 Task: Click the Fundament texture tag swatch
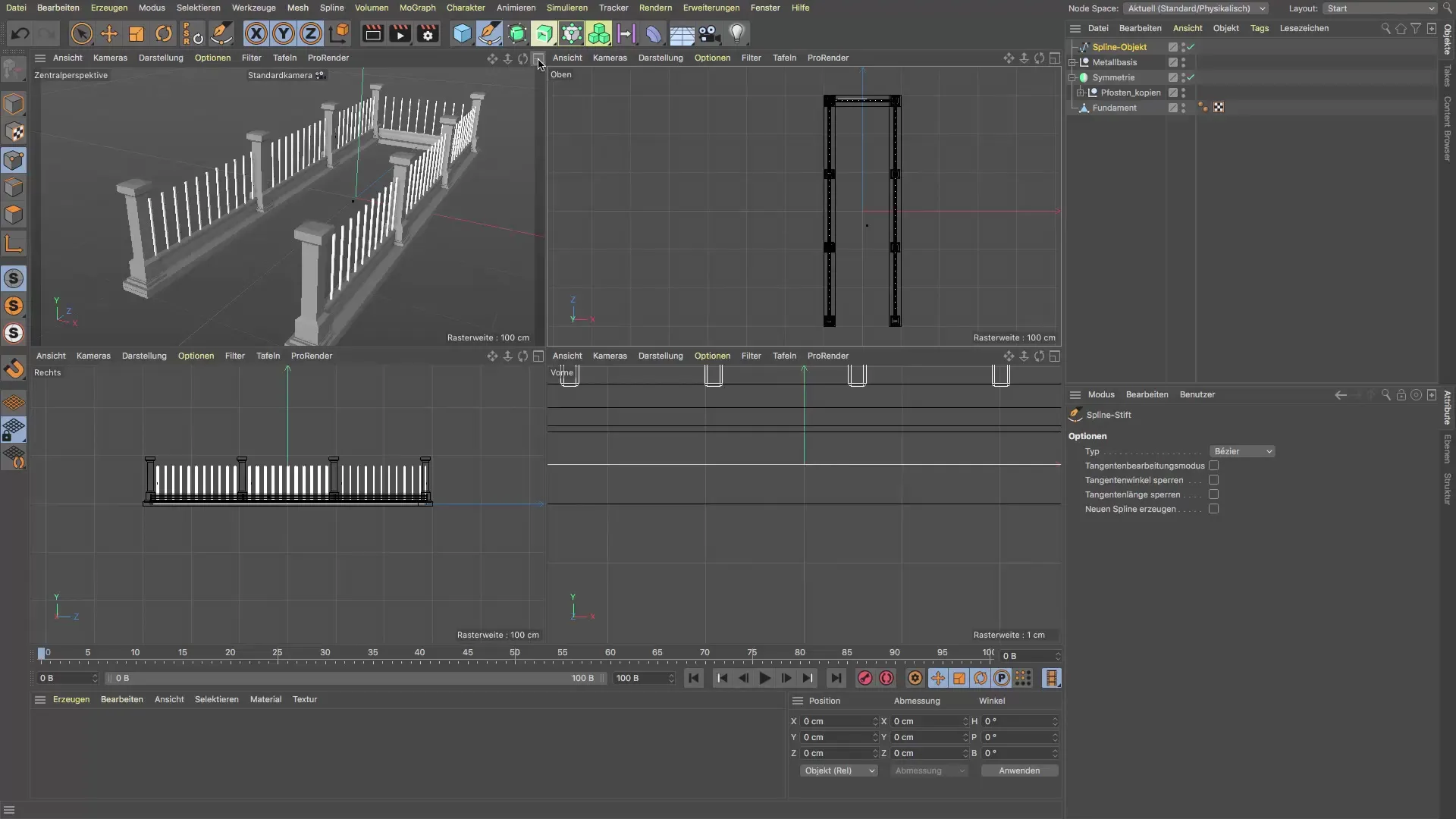click(x=1218, y=108)
